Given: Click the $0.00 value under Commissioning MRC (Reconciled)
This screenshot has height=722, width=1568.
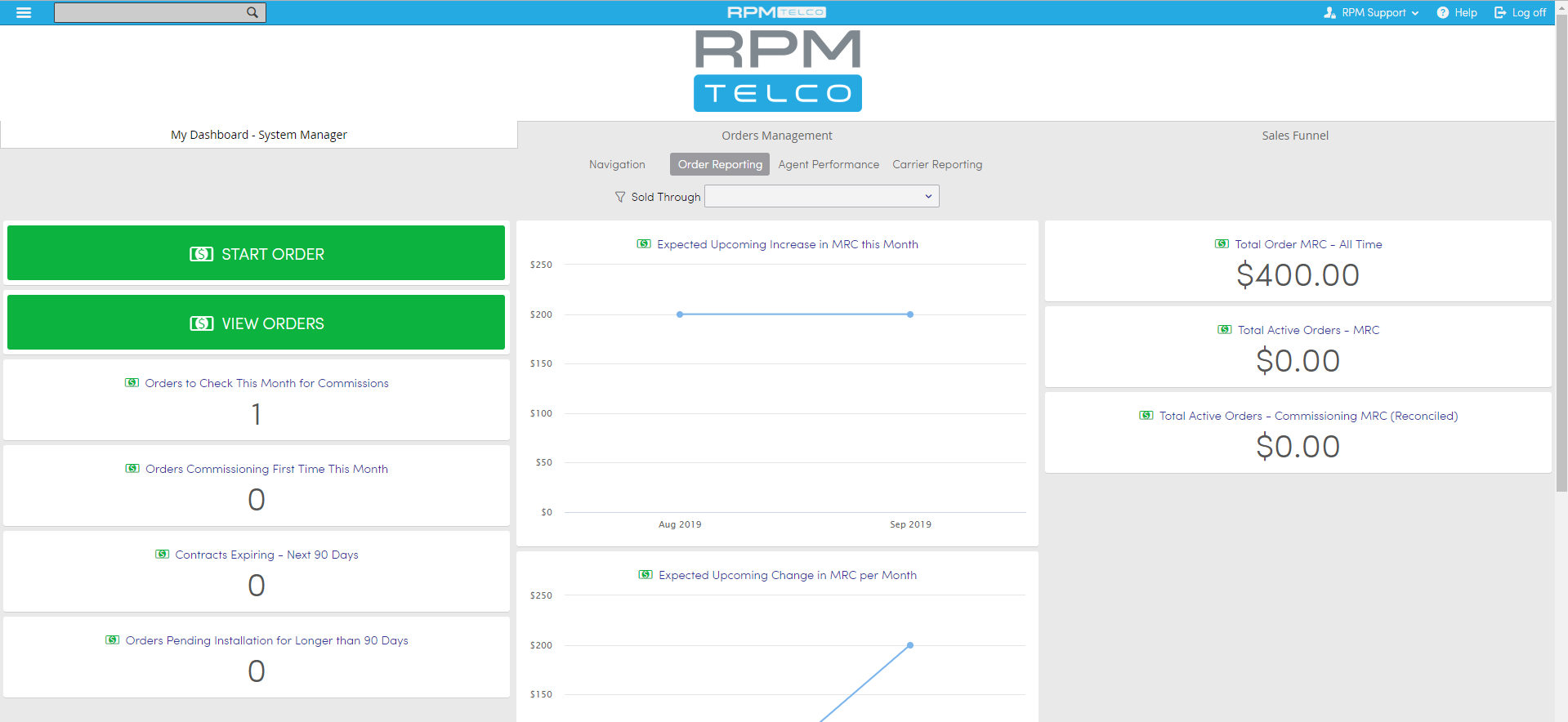Looking at the screenshot, I should [1298, 447].
